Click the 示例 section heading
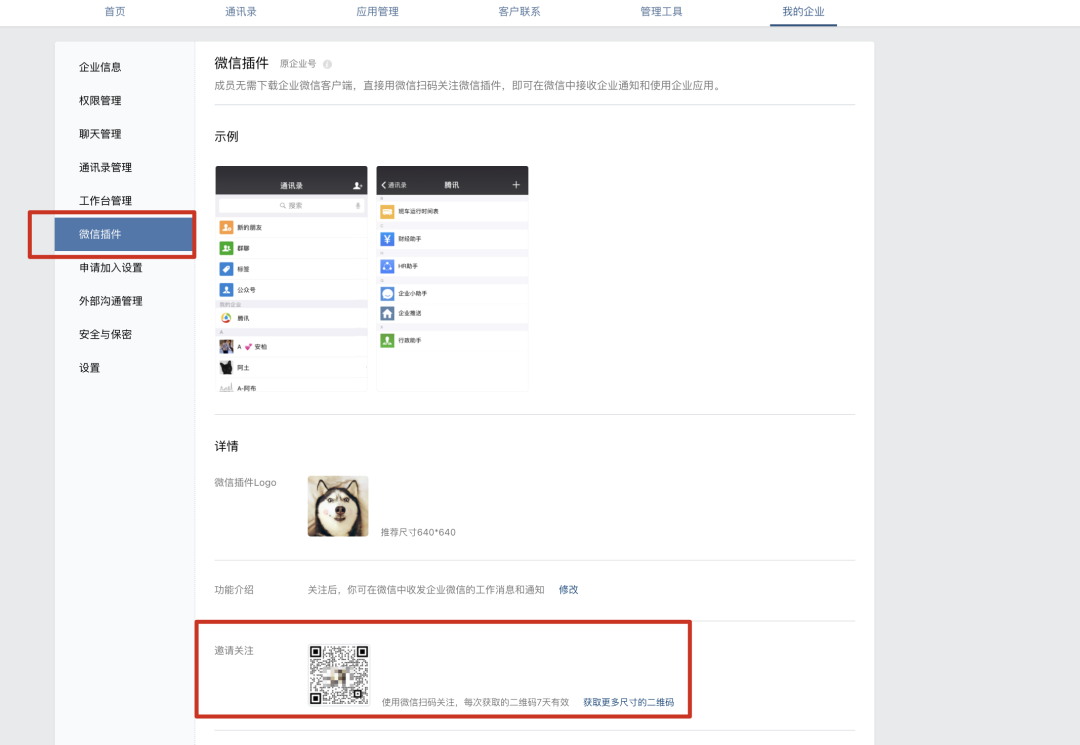Screen dimensions: 1080x745 pyautogui.click(x=226, y=136)
